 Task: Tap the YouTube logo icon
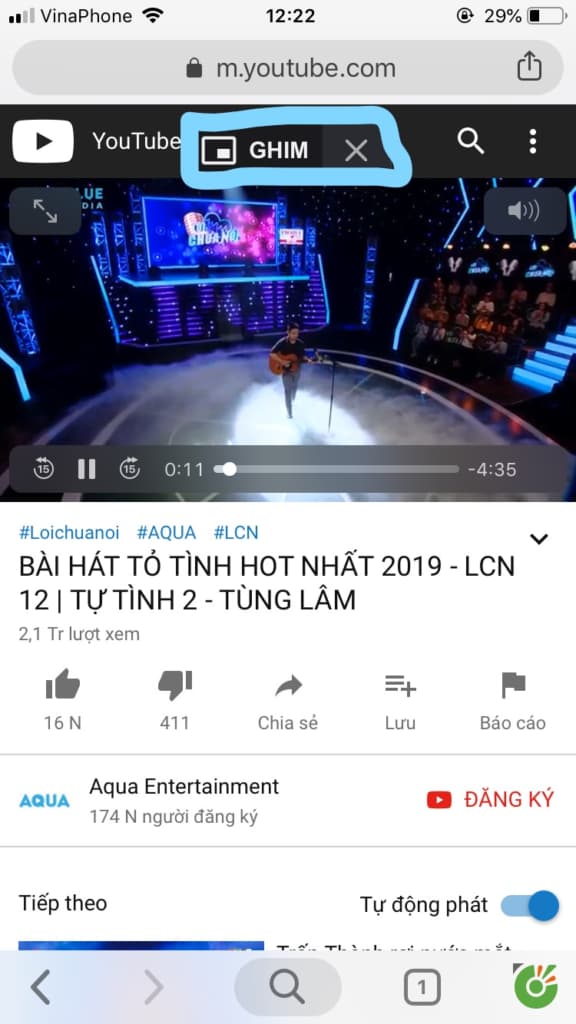pos(42,141)
